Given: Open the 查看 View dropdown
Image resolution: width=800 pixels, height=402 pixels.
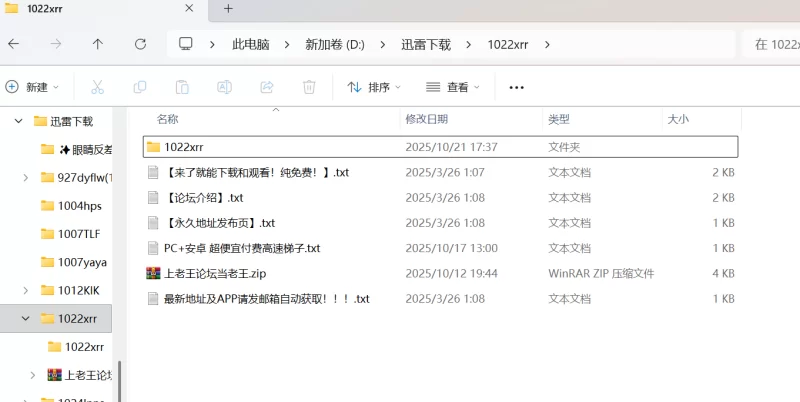Looking at the screenshot, I should 453,87.
